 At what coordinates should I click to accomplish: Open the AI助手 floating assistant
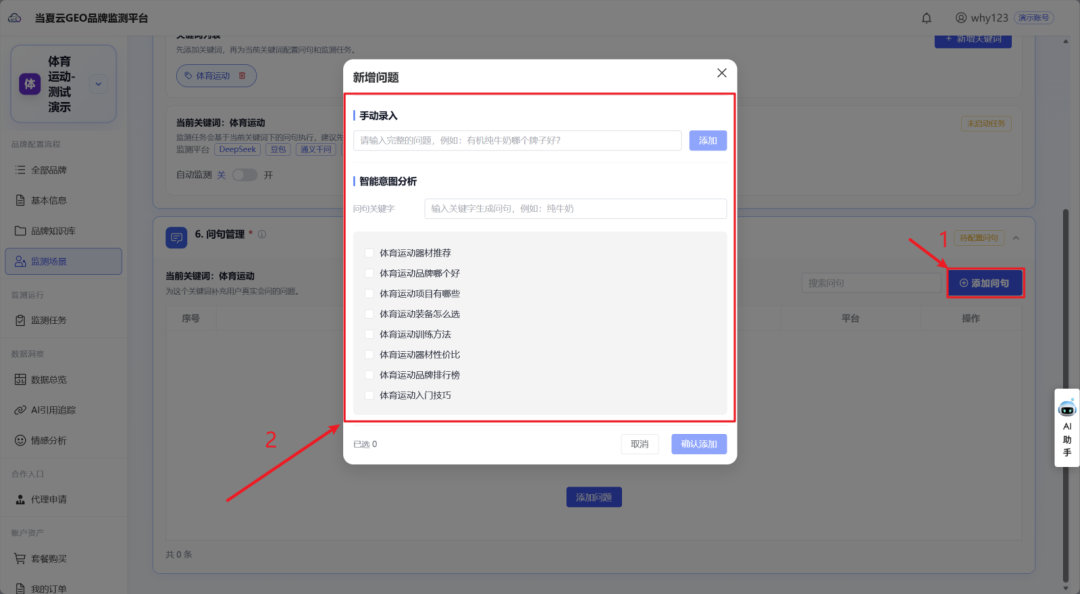(1066, 428)
